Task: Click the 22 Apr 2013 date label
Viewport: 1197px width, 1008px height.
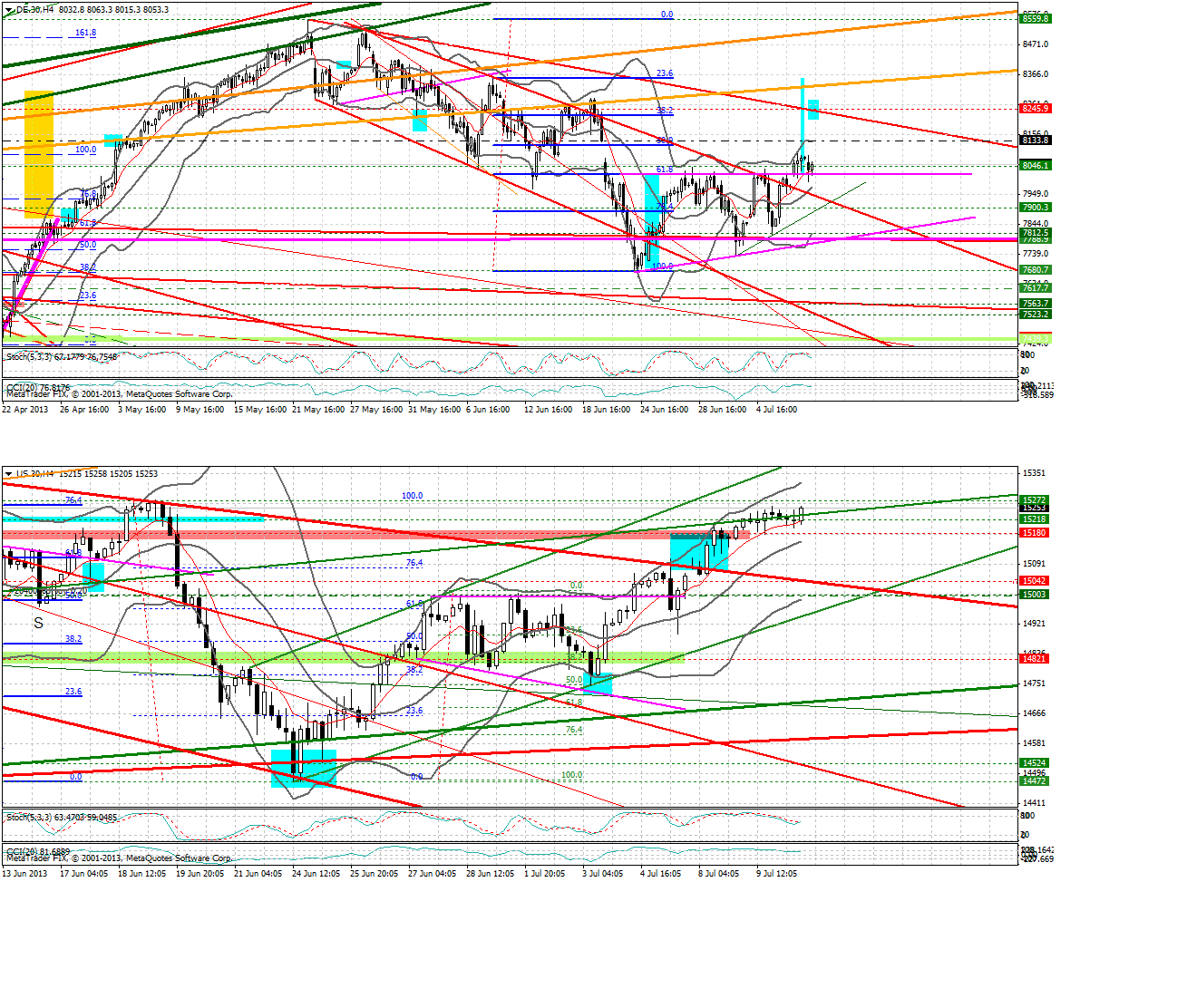Action: click(x=25, y=409)
